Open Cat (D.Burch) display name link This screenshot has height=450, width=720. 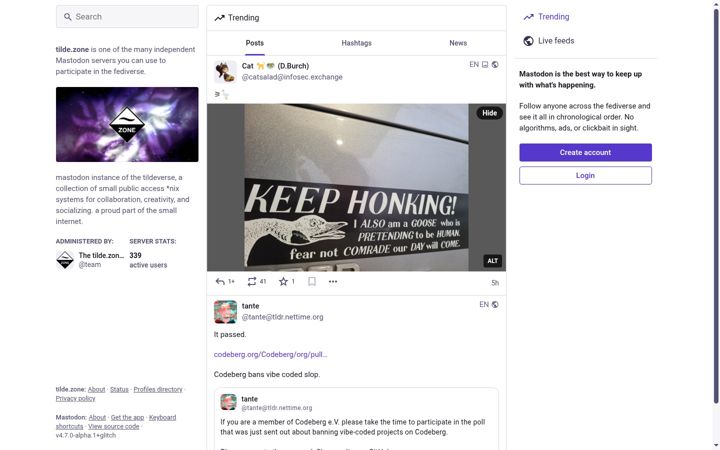276,66
